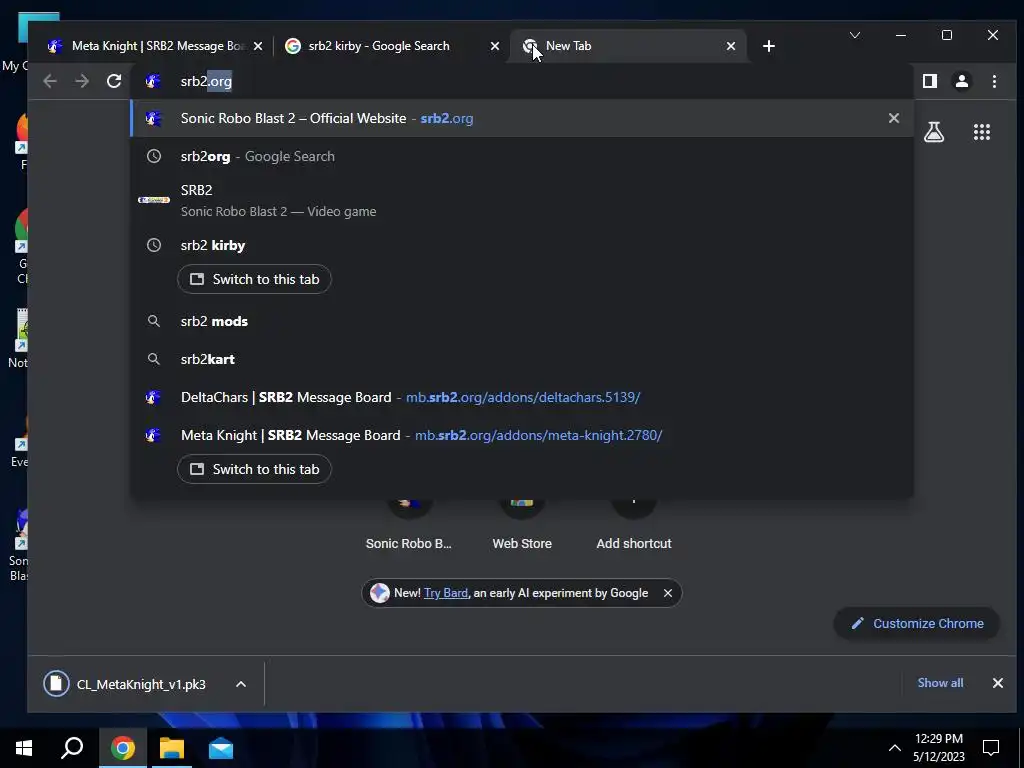Screen dimensions: 1024x768
Task: Close the Meta Knight tab
Action: [258, 46]
